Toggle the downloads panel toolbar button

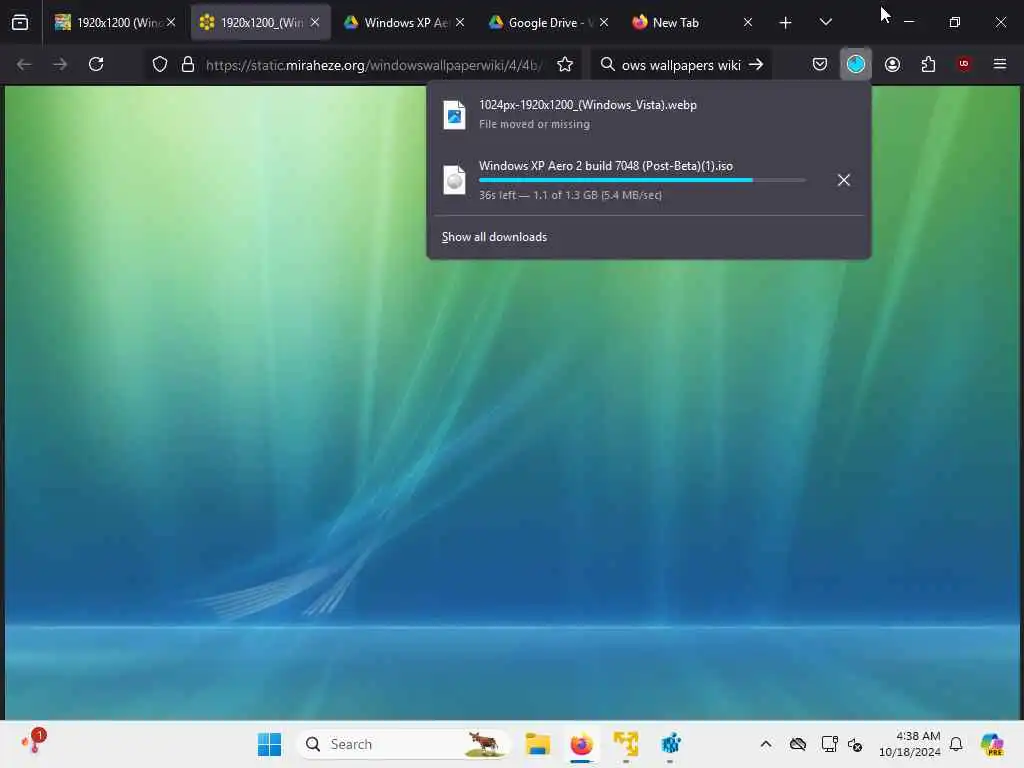pyautogui.click(x=856, y=64)
